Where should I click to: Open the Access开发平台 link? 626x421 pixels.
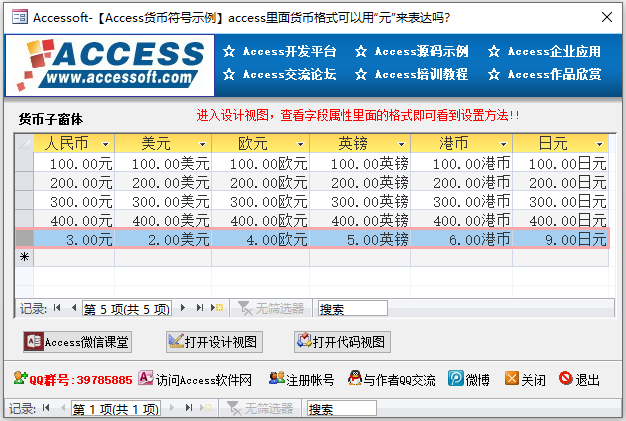pyautogui.click(x=280, y=51)
